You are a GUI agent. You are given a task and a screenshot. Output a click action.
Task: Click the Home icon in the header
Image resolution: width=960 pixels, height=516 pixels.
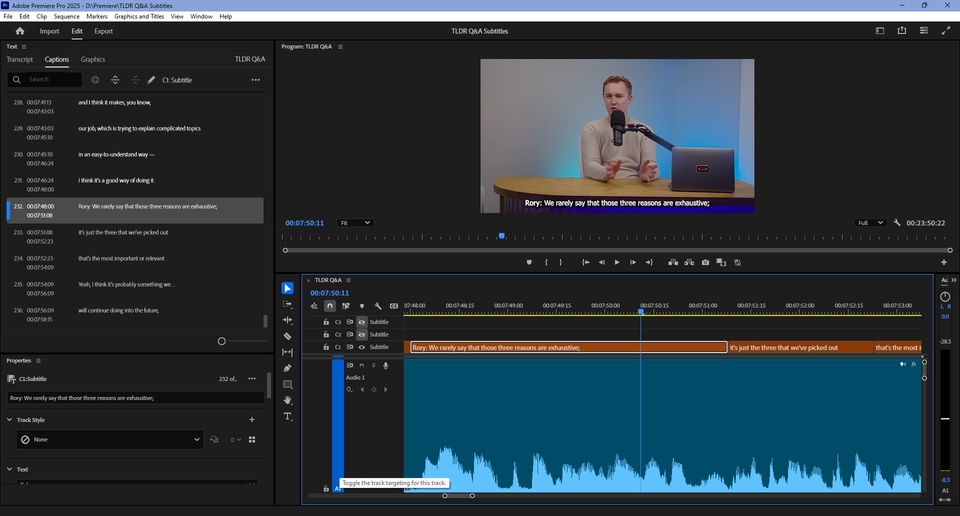coord(20,31)
